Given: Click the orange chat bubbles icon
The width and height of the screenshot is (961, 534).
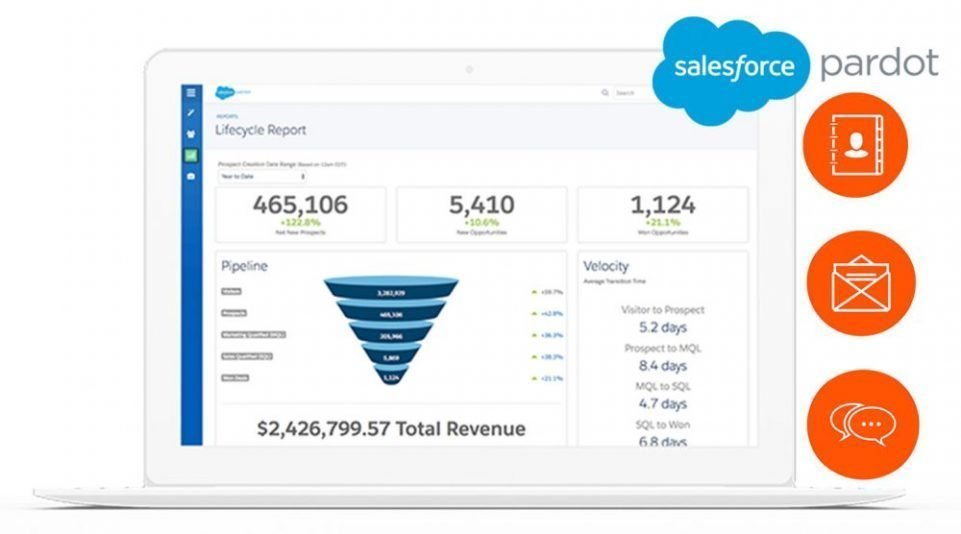Looking at the screenshot, I should [863, 424].
